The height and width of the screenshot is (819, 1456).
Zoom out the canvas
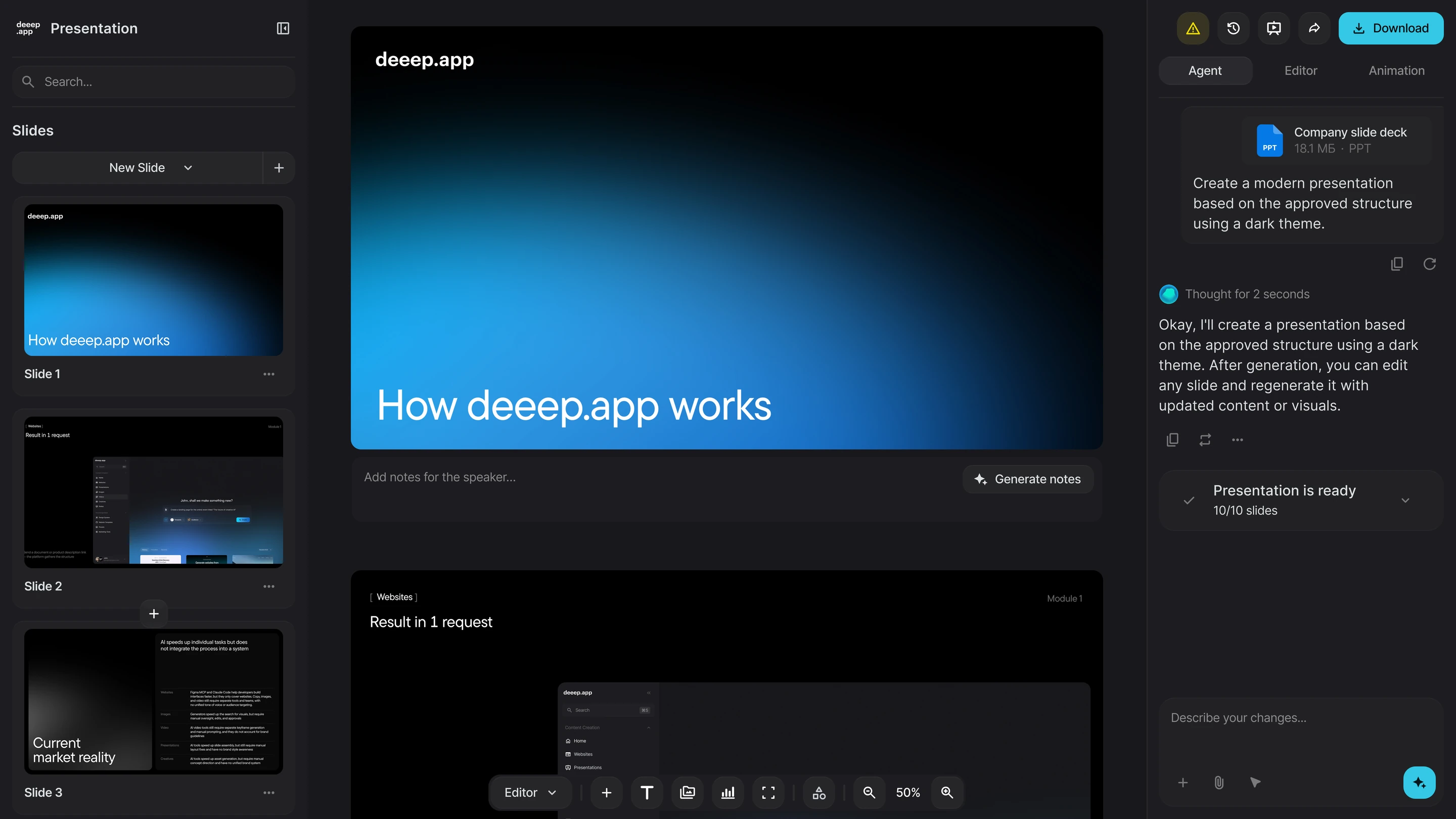(x=870, y=792)
